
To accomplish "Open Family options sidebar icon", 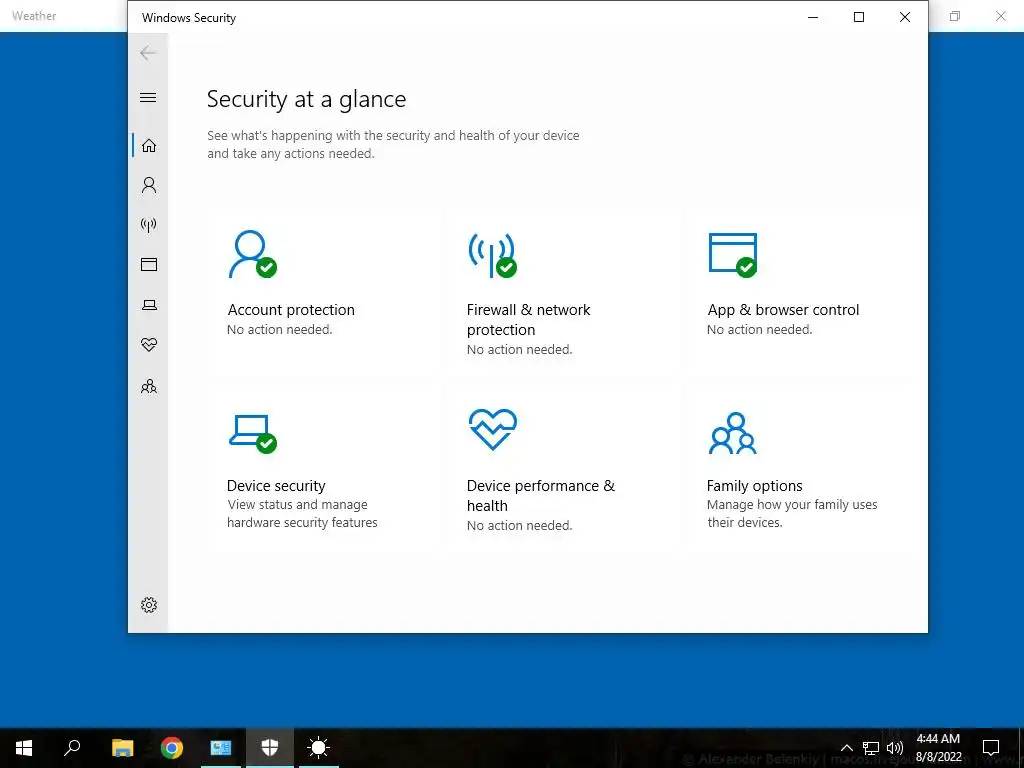I will click(x=149, y=387).
